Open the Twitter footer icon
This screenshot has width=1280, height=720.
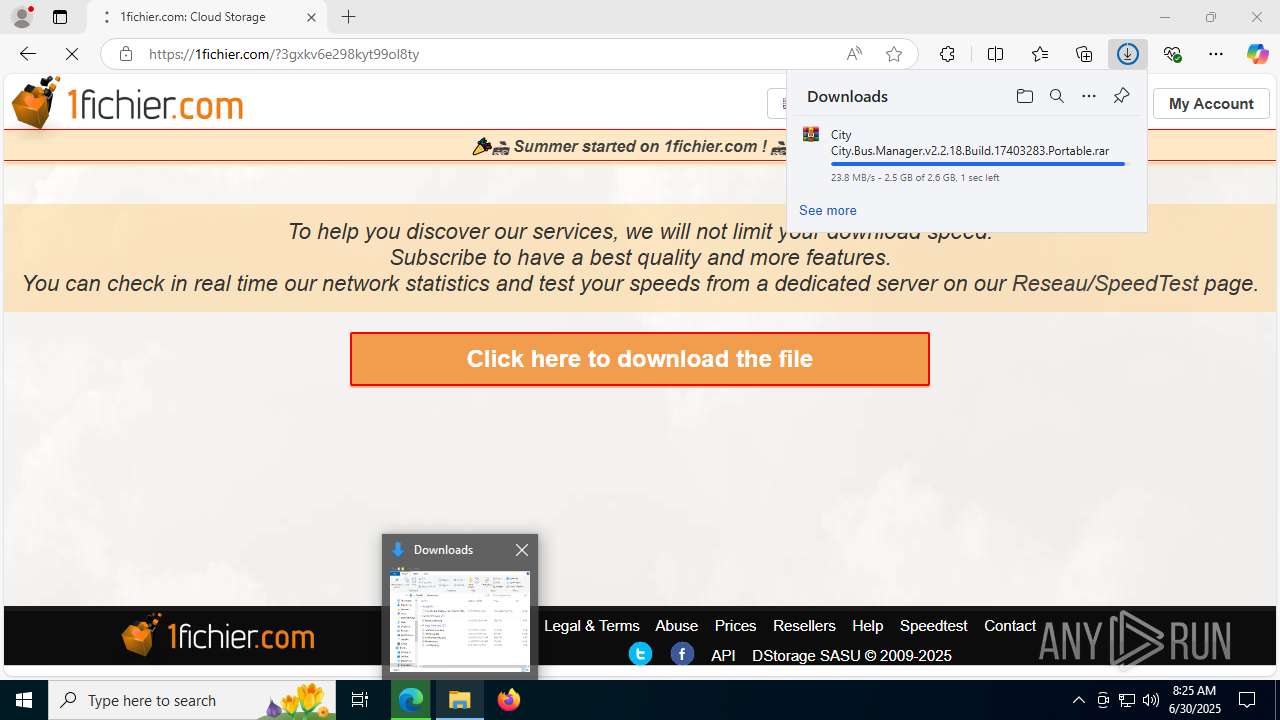pyautogui.click(x=640, y=654)
